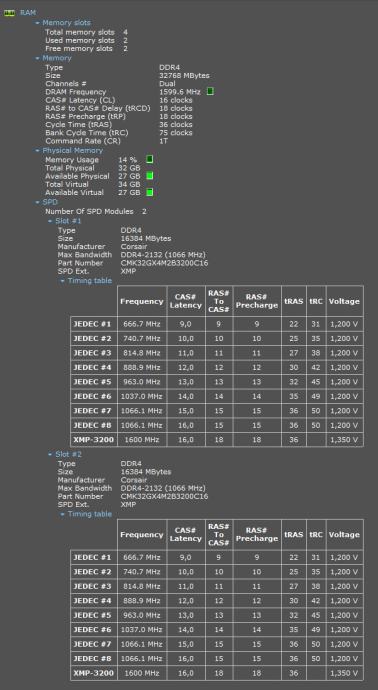Screen dimensions: 378x690
Task: Click the Available Virtual green indicator
Action: (150, 192)
